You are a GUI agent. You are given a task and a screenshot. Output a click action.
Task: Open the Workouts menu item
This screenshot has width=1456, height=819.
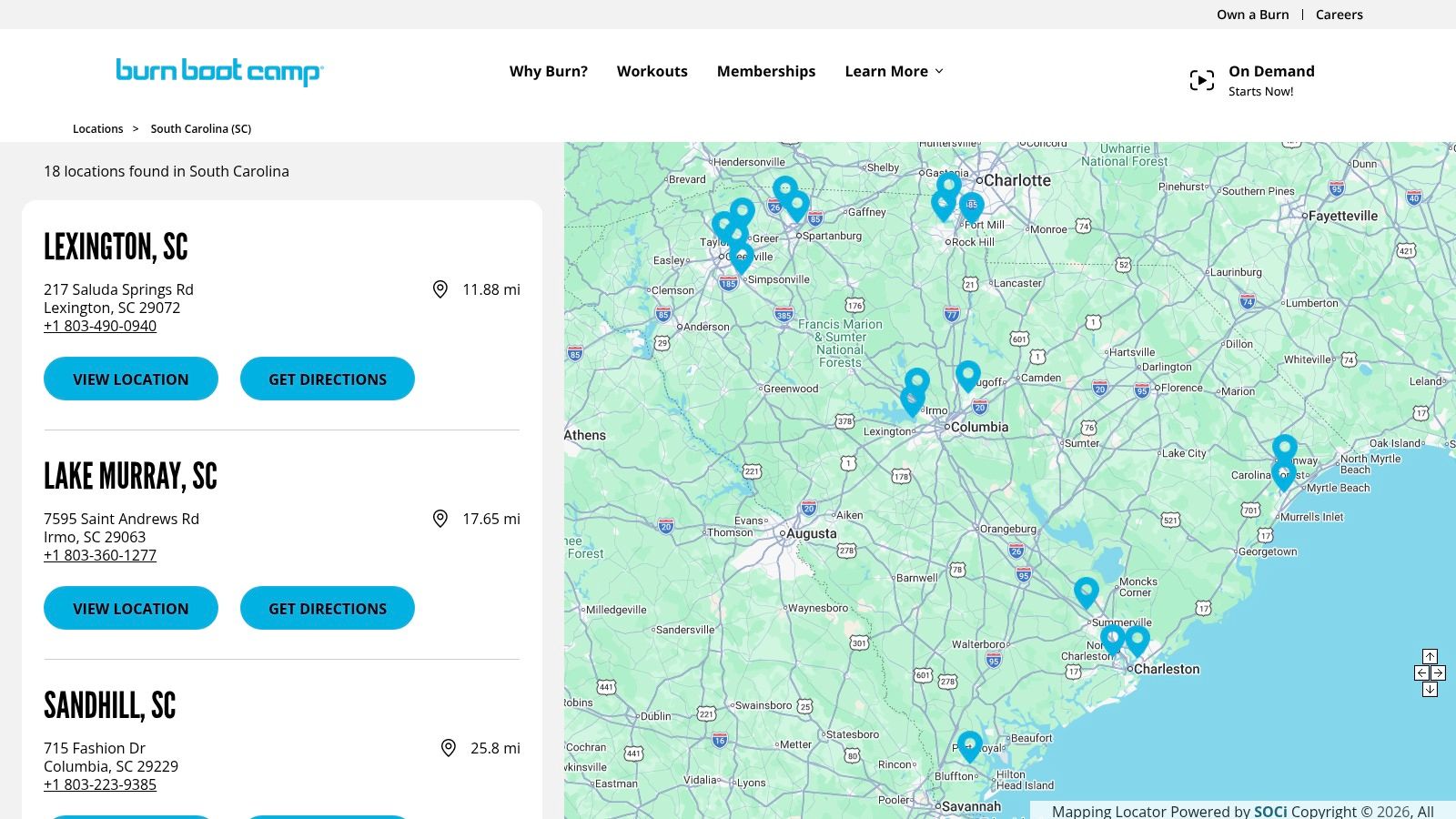[652, 71]
